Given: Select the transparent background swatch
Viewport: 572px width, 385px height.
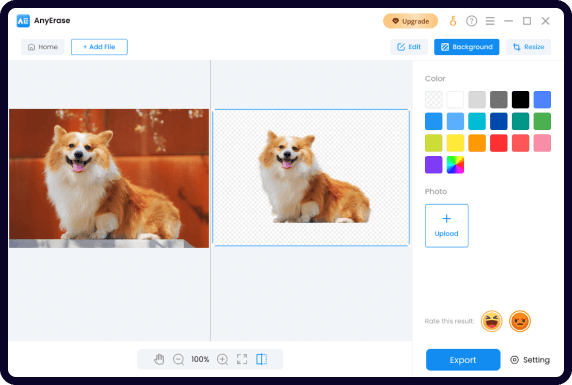Looking at the screenshot, I should [x=433, y=100].
